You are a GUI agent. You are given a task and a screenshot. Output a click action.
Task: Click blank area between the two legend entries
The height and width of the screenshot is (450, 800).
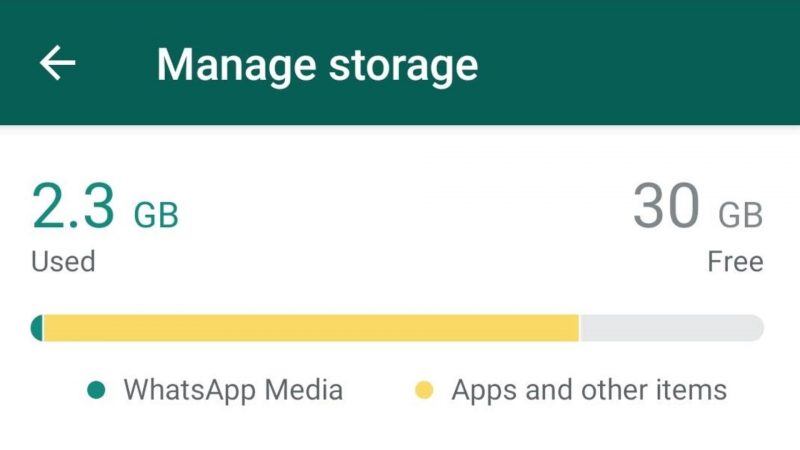[378, 390]
